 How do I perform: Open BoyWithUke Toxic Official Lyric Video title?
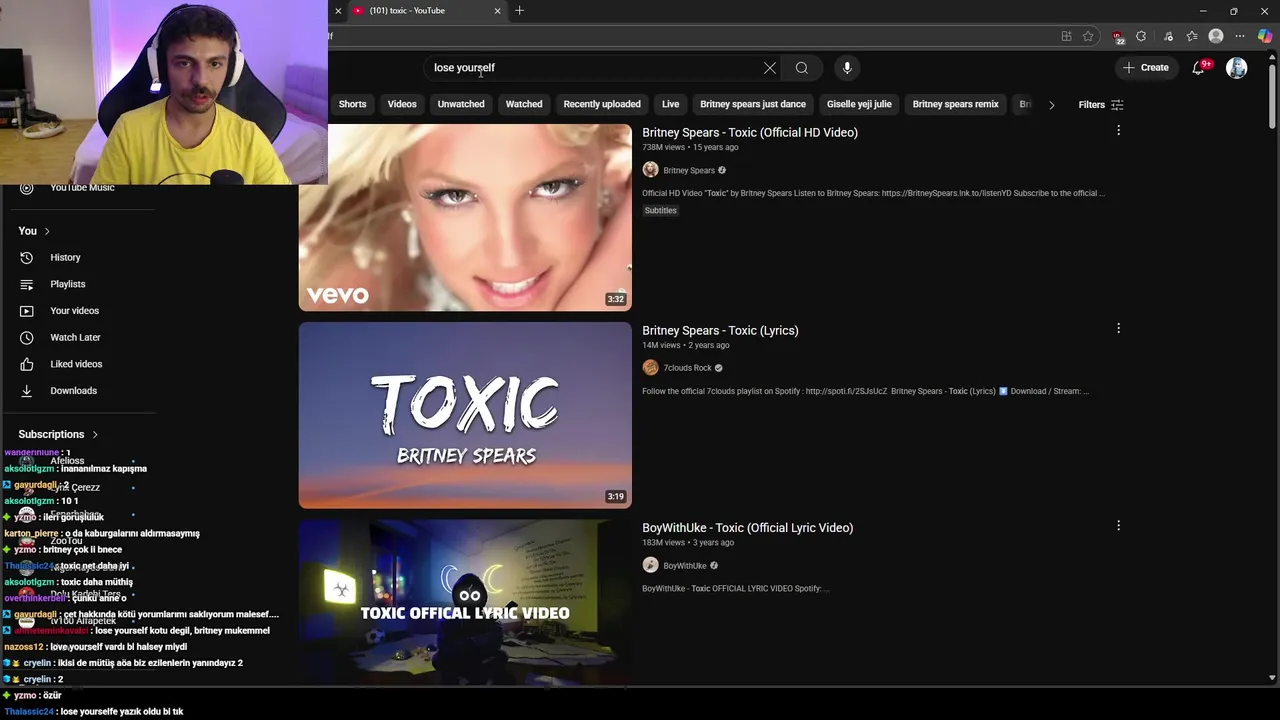click(x=747, y=528)
